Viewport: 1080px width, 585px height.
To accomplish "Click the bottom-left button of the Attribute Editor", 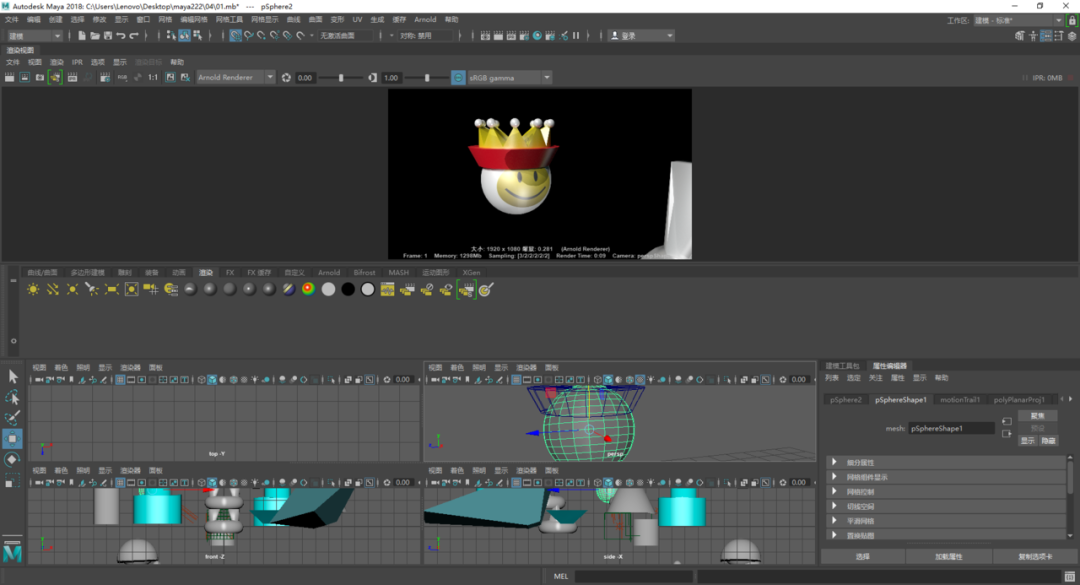I will pos(862,557).
